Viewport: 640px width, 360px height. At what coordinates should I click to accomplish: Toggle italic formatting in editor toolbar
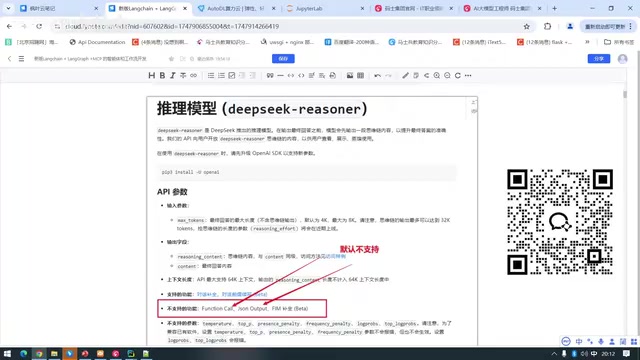point(173,76)
